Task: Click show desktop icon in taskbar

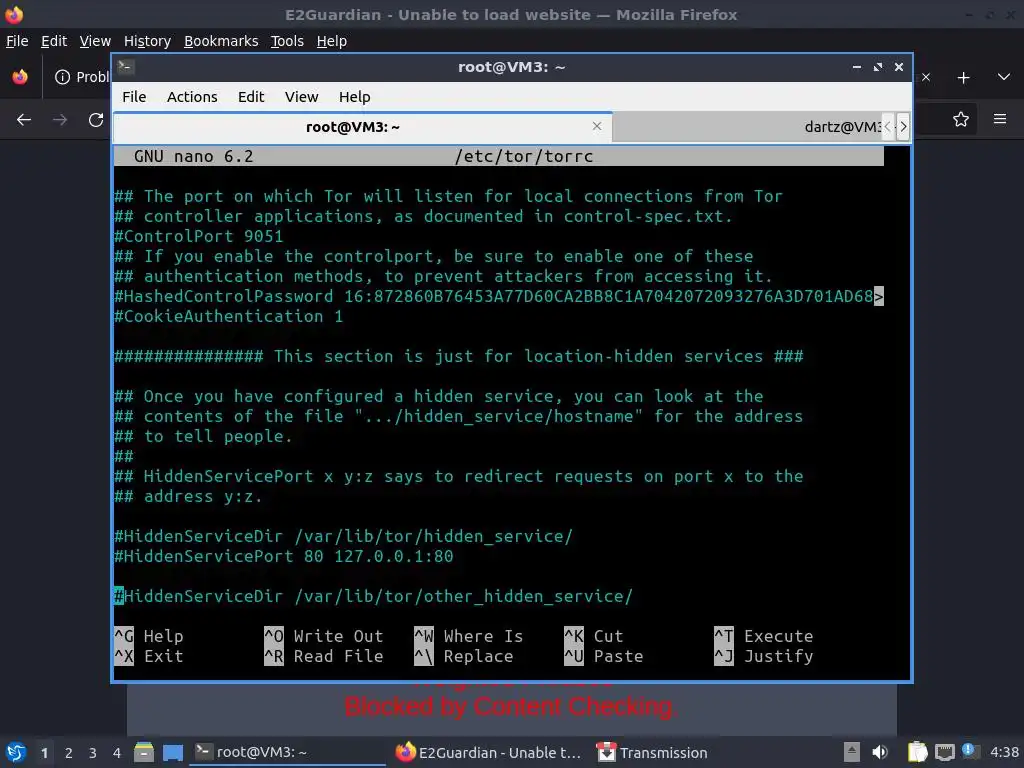Action: pos(173,752)
